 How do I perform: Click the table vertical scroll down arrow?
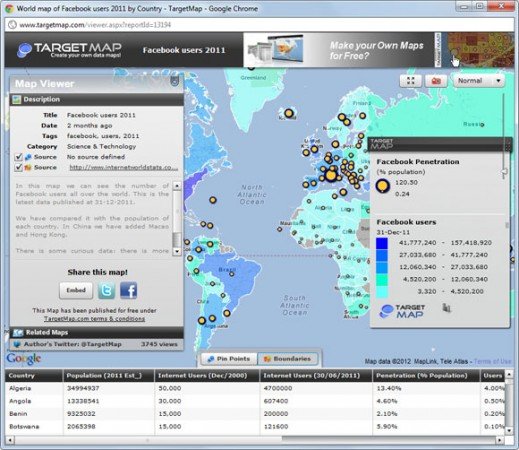coord(509,431)
